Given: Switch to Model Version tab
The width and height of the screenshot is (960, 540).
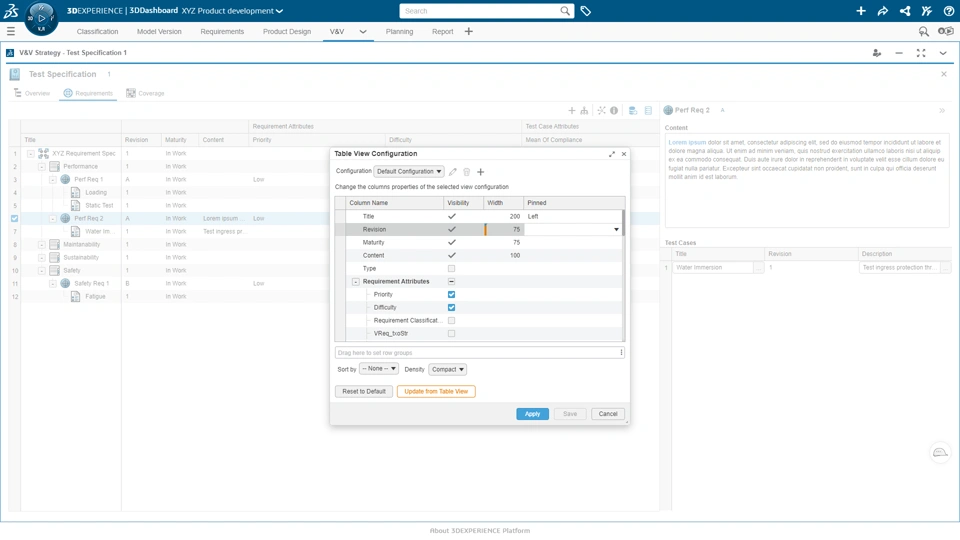Looking at the screenshot, I should pos(159,31).
